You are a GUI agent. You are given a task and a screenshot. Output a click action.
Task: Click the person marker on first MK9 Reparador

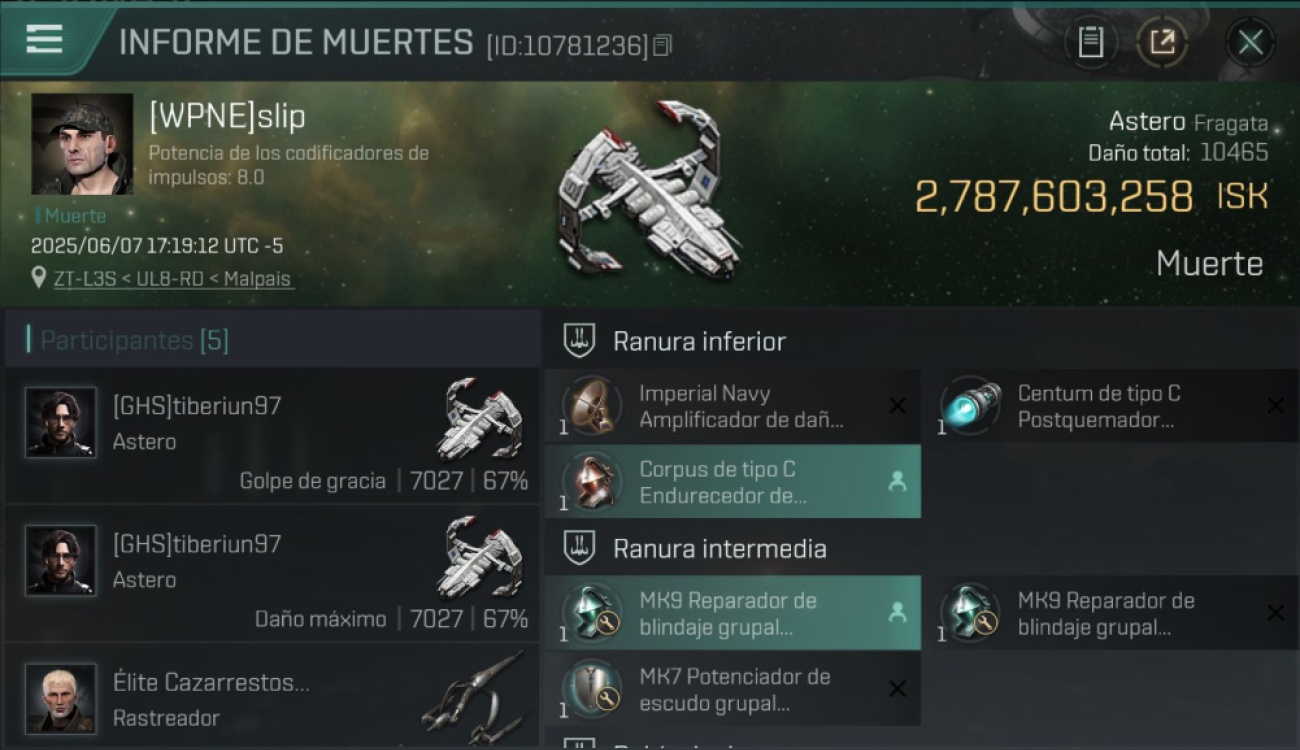[x=897, y=613]
